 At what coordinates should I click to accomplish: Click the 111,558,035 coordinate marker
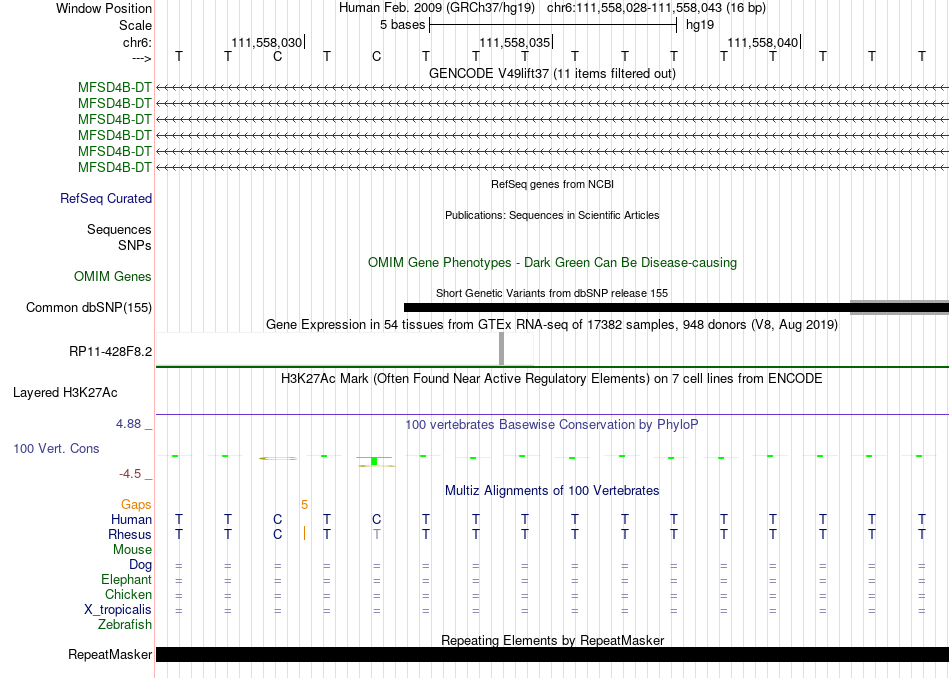(514, 42)
